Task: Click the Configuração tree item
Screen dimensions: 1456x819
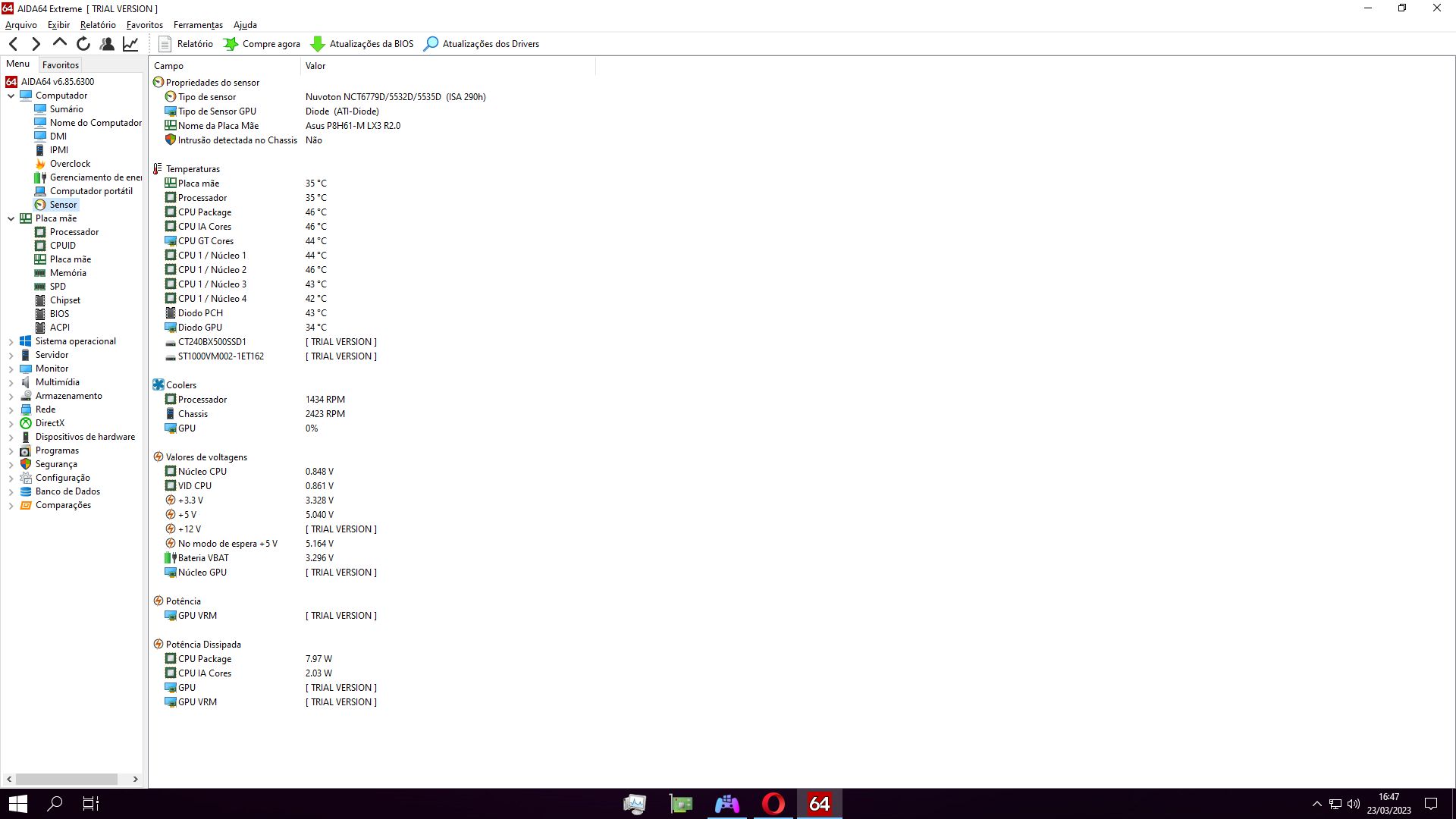Action: pyautogui.click(x=63, y=478)
